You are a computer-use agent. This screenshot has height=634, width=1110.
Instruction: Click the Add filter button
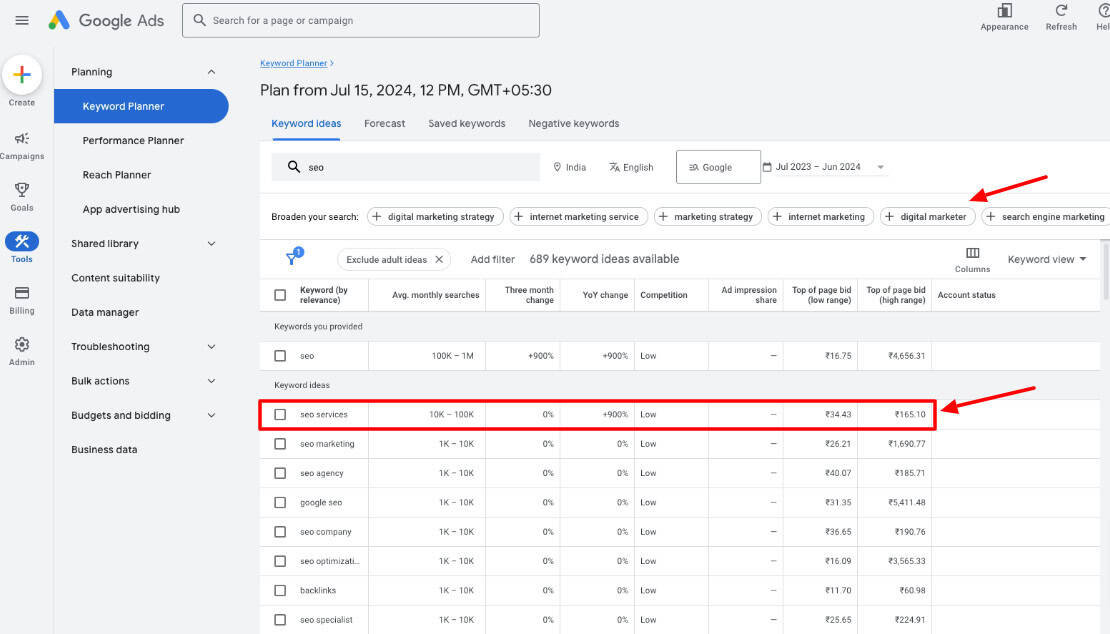click(x=492, y=259)
